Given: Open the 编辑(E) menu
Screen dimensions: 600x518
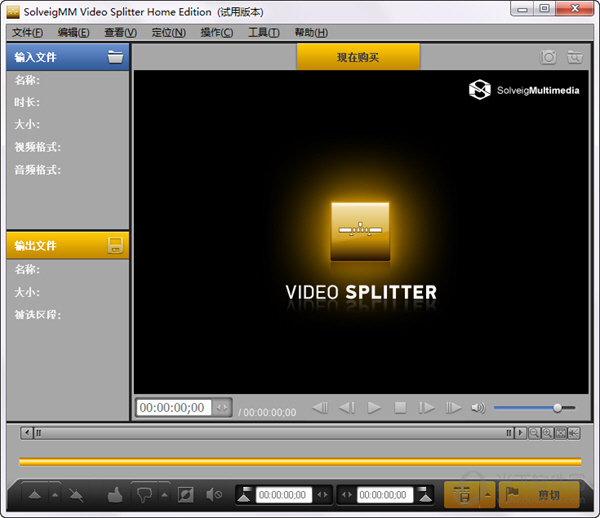Looking at the screenshot, I should tap(73, 33).
